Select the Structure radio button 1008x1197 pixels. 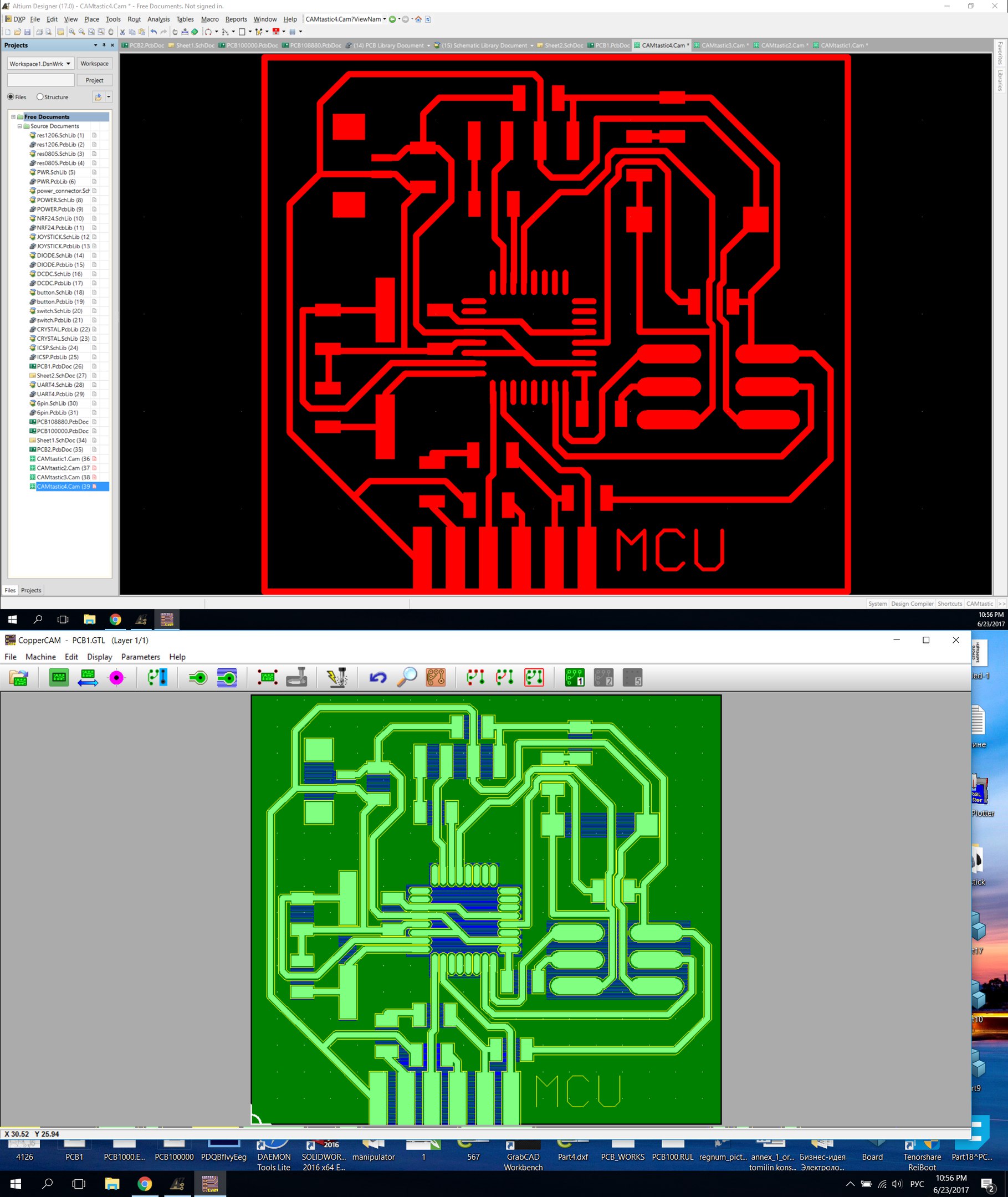point(40,97)
